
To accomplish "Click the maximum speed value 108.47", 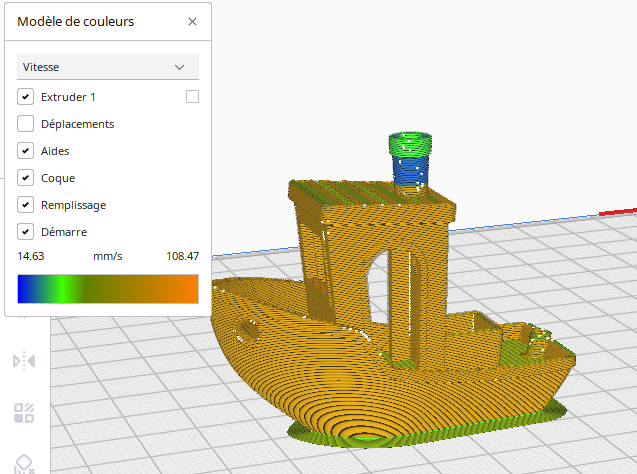I will coord(182,256).
